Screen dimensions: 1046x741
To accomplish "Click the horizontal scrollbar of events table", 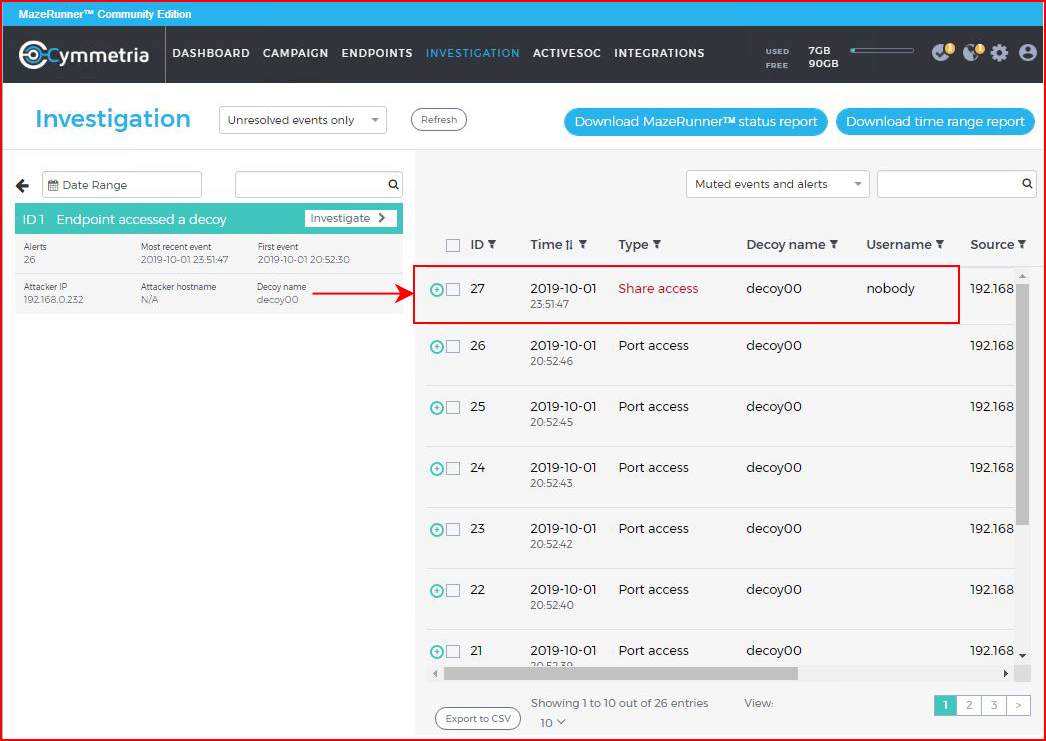I will [x=620, y=674].
